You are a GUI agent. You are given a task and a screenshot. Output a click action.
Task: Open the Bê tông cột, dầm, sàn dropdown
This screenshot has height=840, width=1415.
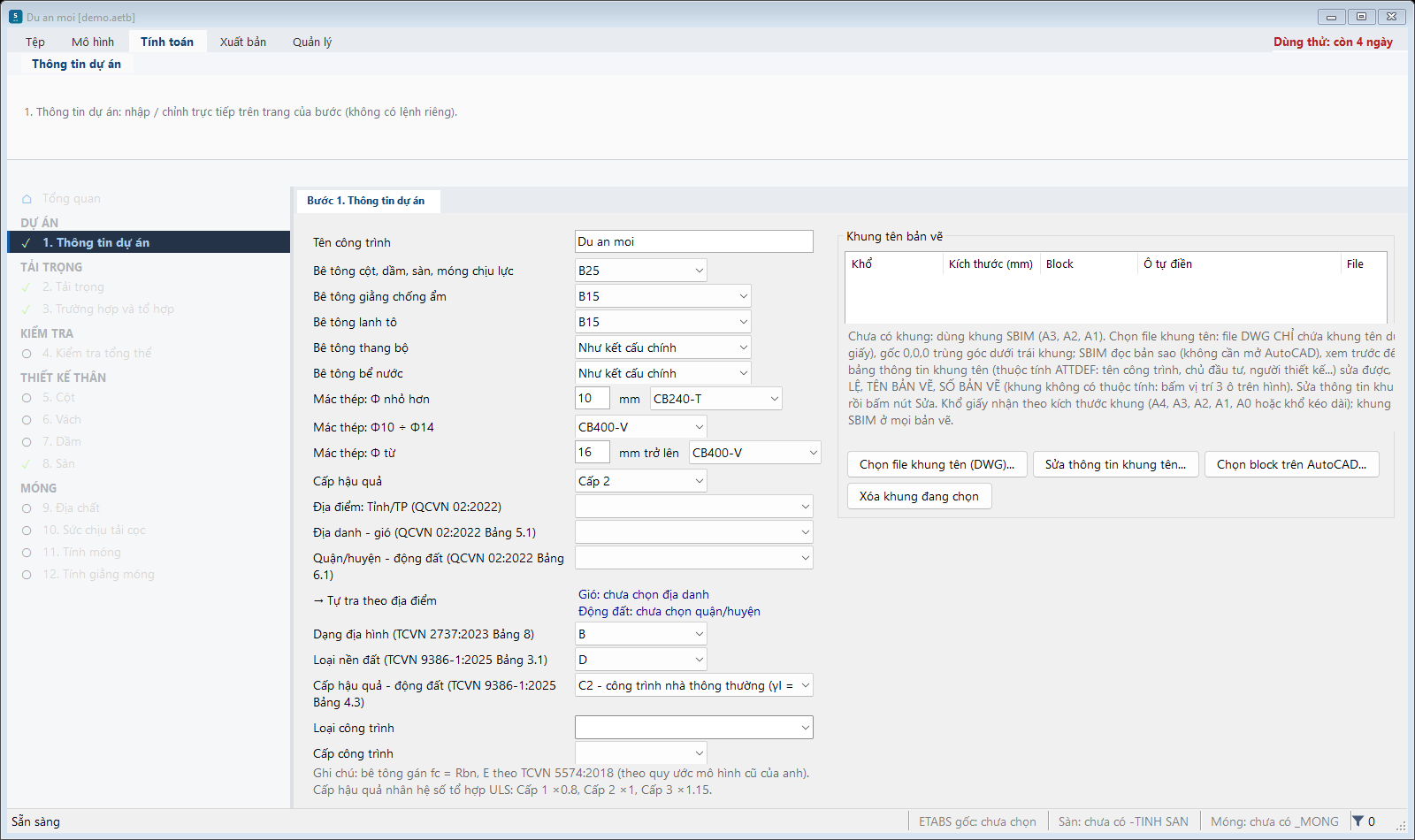click(641, 271)
